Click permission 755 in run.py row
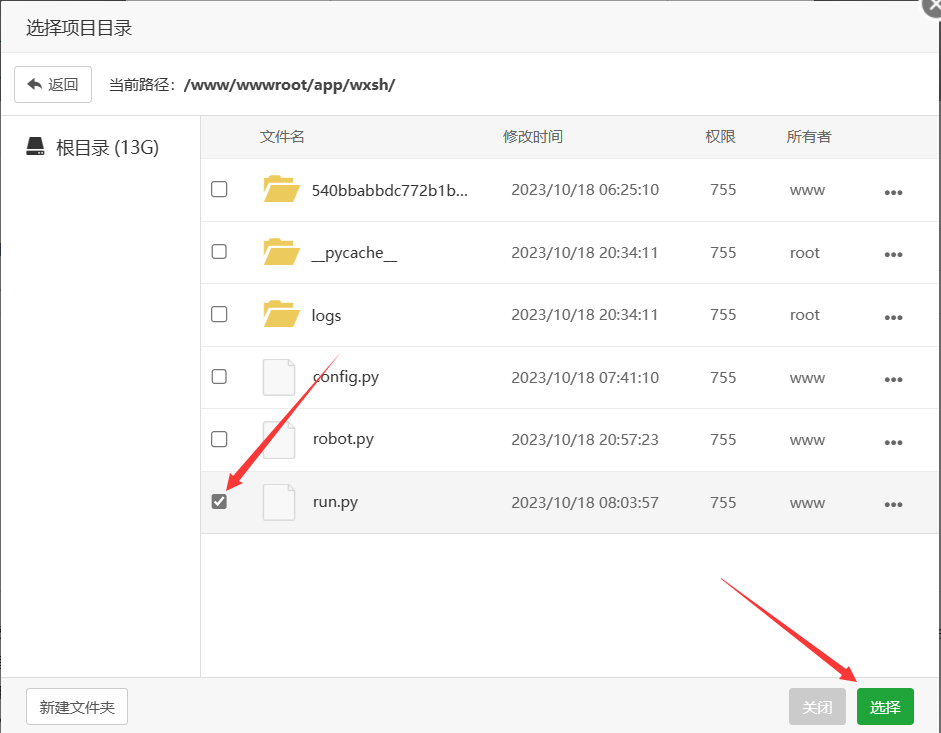The image size is (941, 733). point(723,502)
